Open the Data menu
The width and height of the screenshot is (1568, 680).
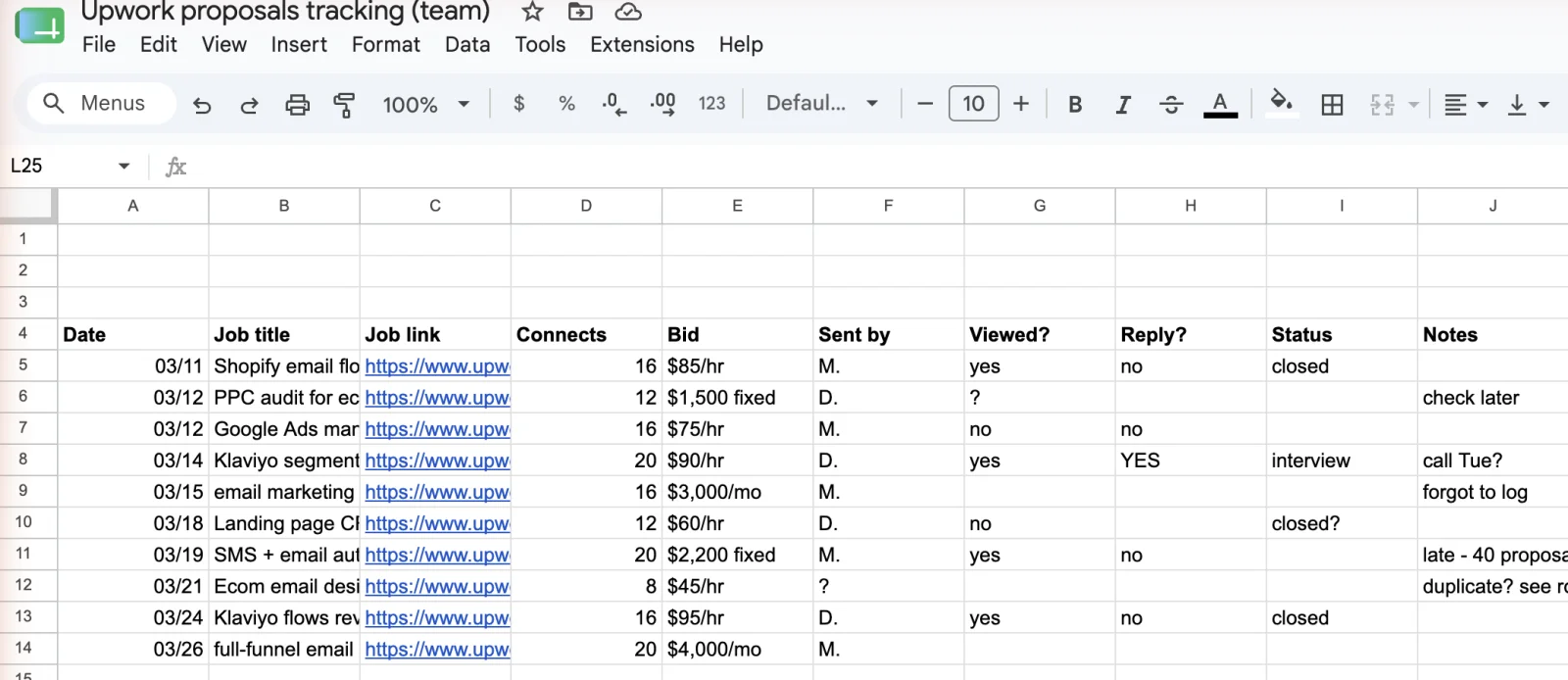pos(467,45)
